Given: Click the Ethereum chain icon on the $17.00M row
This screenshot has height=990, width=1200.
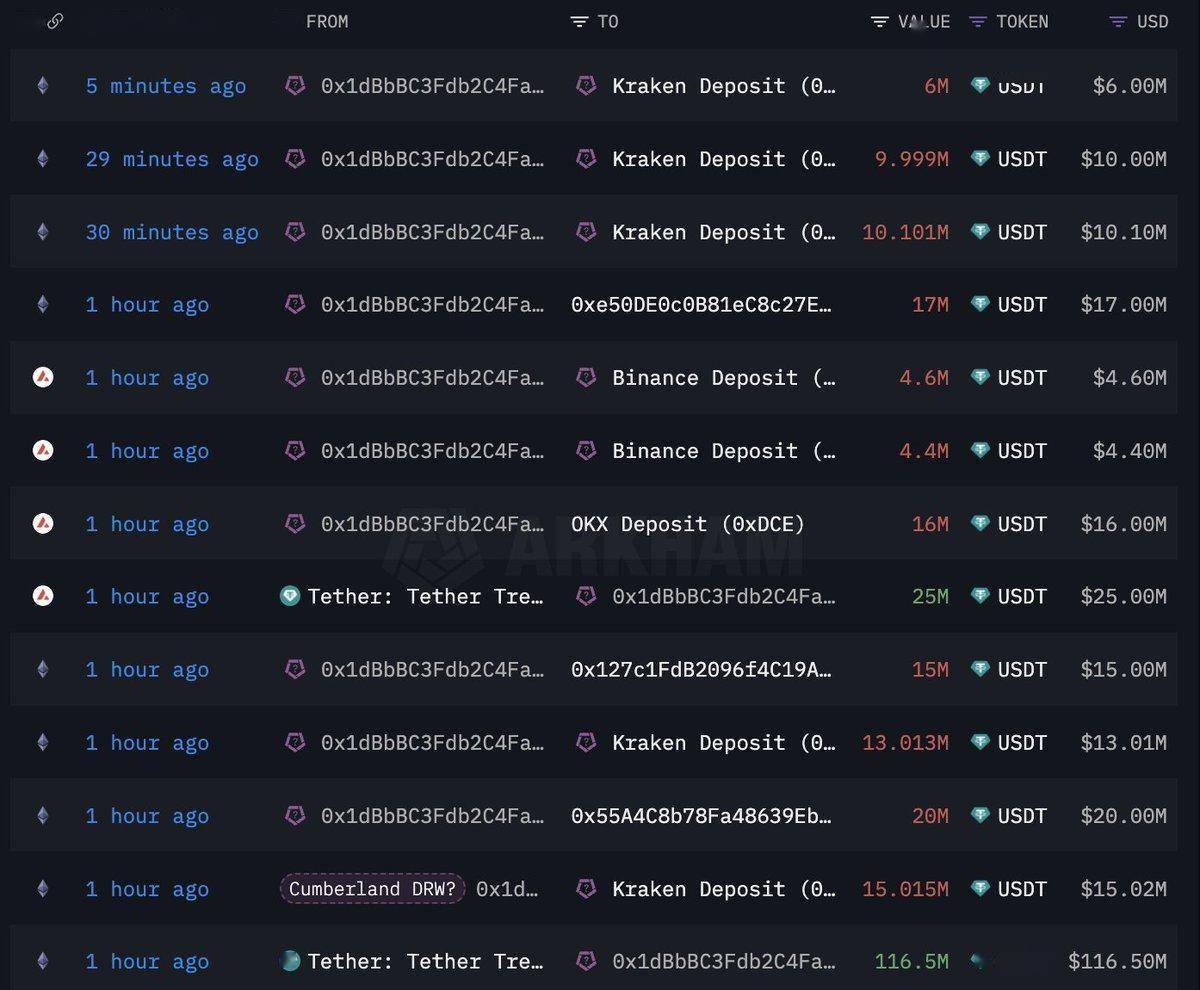Looking at the screenshot, I should point(42,304).
